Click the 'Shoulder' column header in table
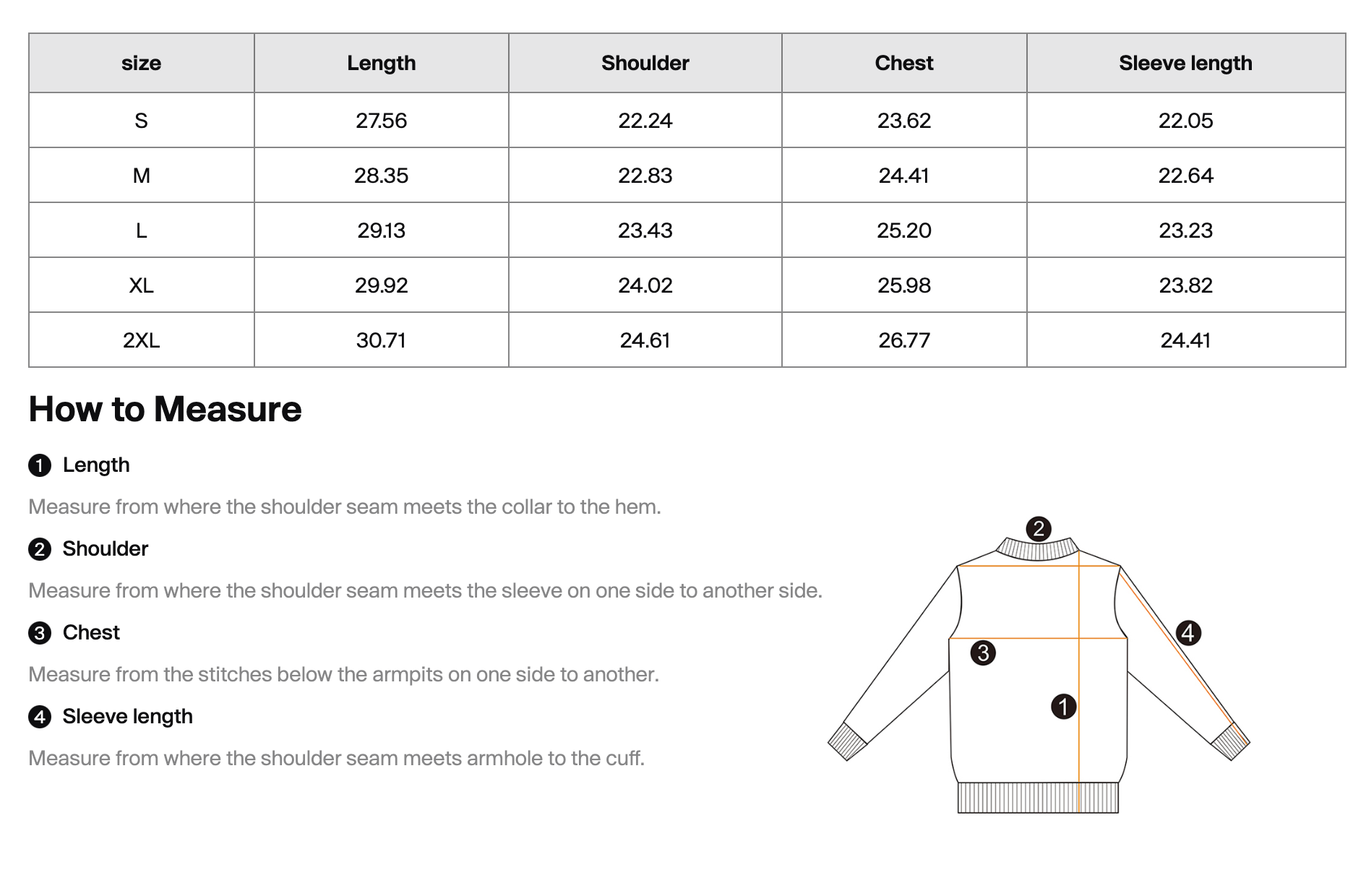The height and width of the screenshot is (896, 1366). (x=645, y=63)
